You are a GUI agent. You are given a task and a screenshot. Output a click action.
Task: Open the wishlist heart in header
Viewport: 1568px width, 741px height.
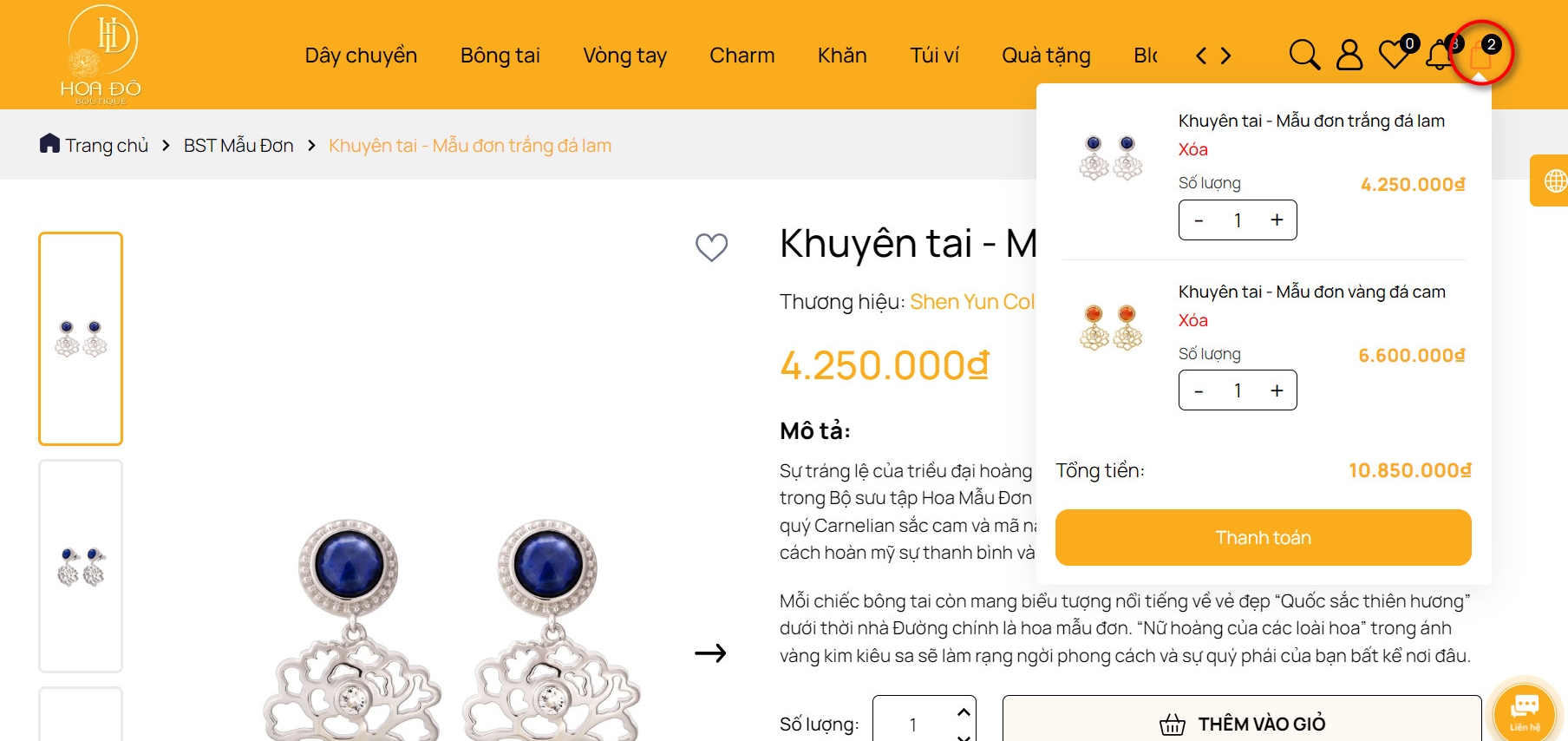click(x=1394, y=55)
